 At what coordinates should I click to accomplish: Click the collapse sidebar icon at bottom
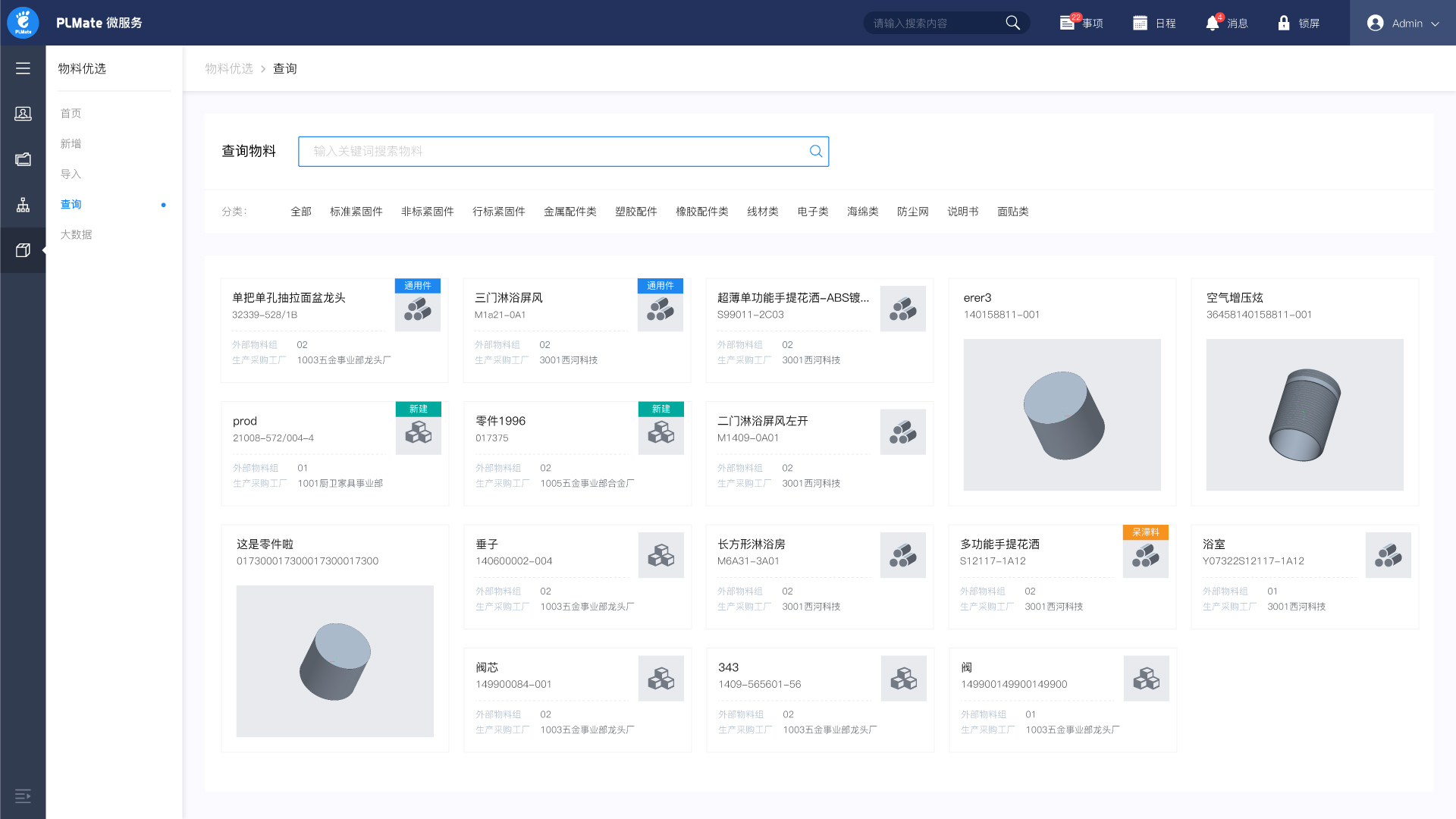point(23,795)
